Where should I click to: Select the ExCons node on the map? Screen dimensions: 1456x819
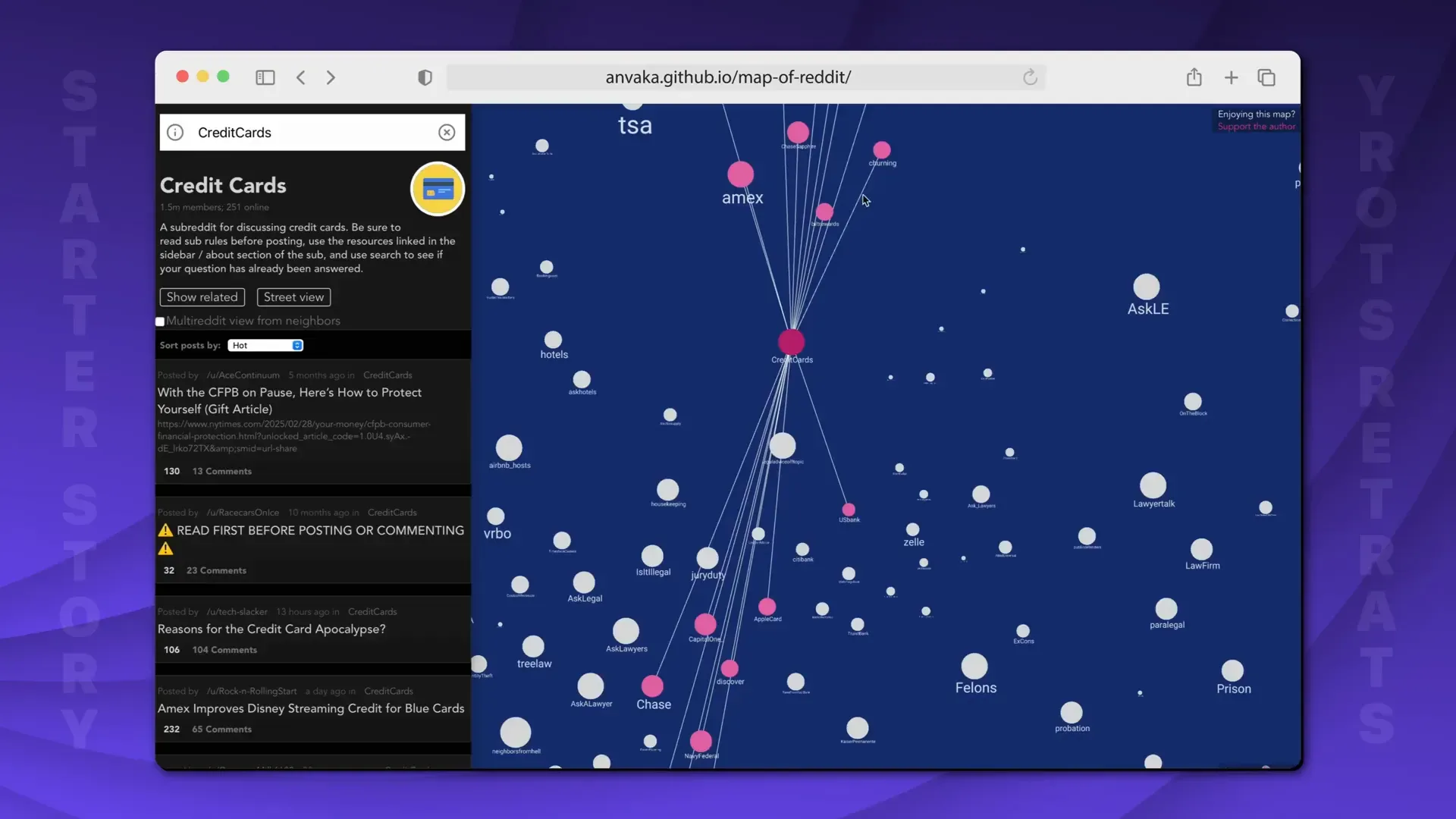point(1023,631)
